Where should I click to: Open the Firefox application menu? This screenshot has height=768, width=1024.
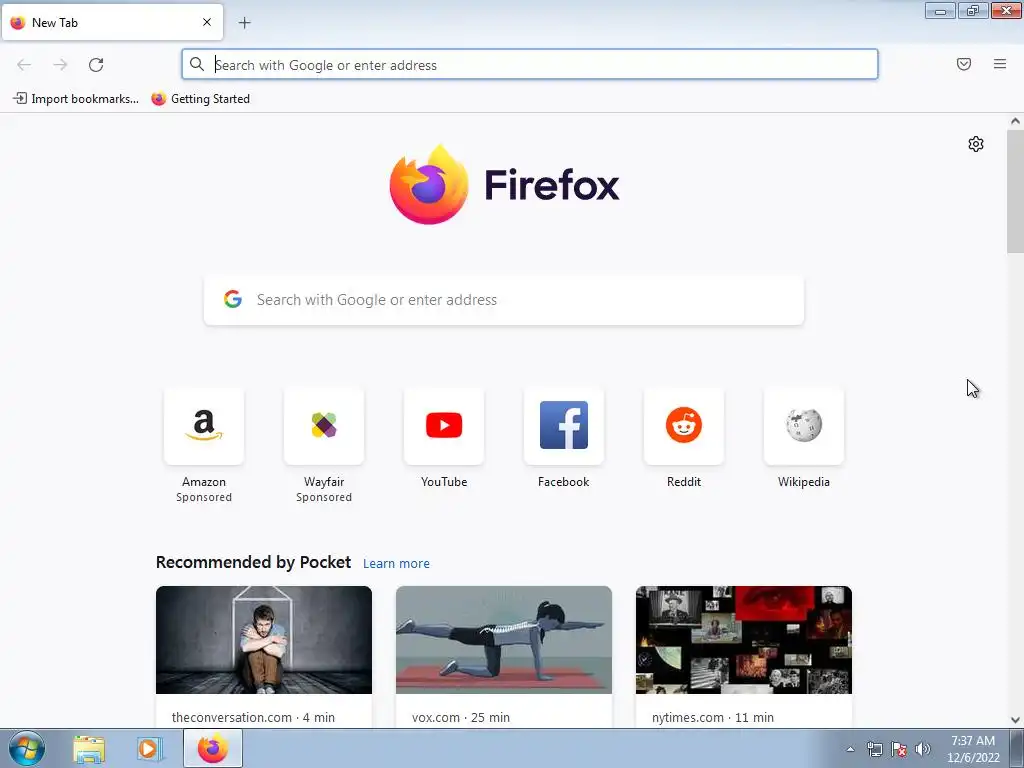click(x=1000, y=64)
